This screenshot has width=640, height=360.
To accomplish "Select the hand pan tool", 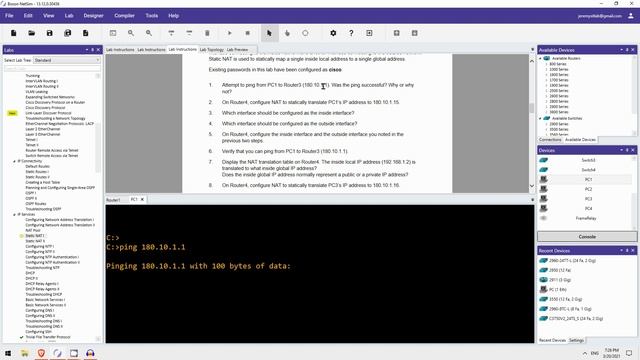I will [287, 33].
